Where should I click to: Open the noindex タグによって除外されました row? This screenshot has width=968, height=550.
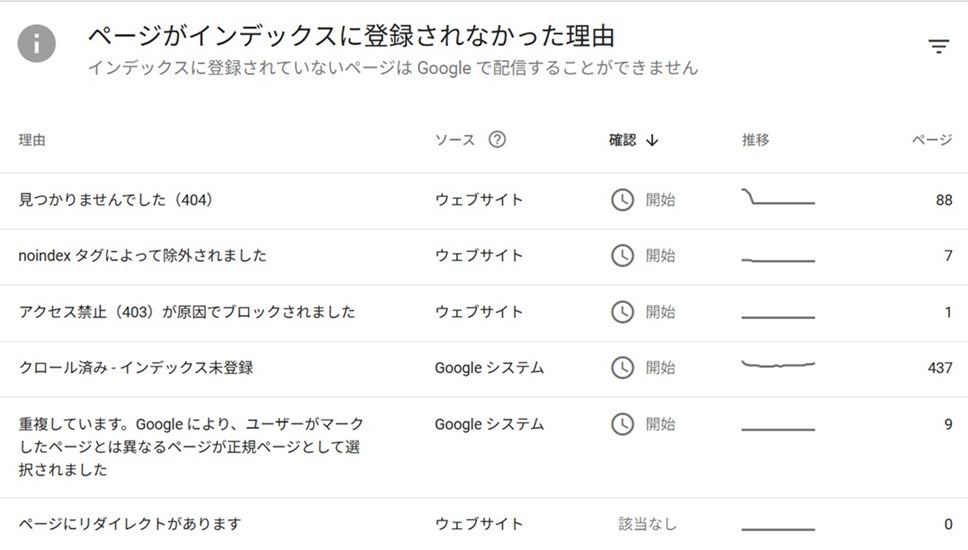coord(143,256)
